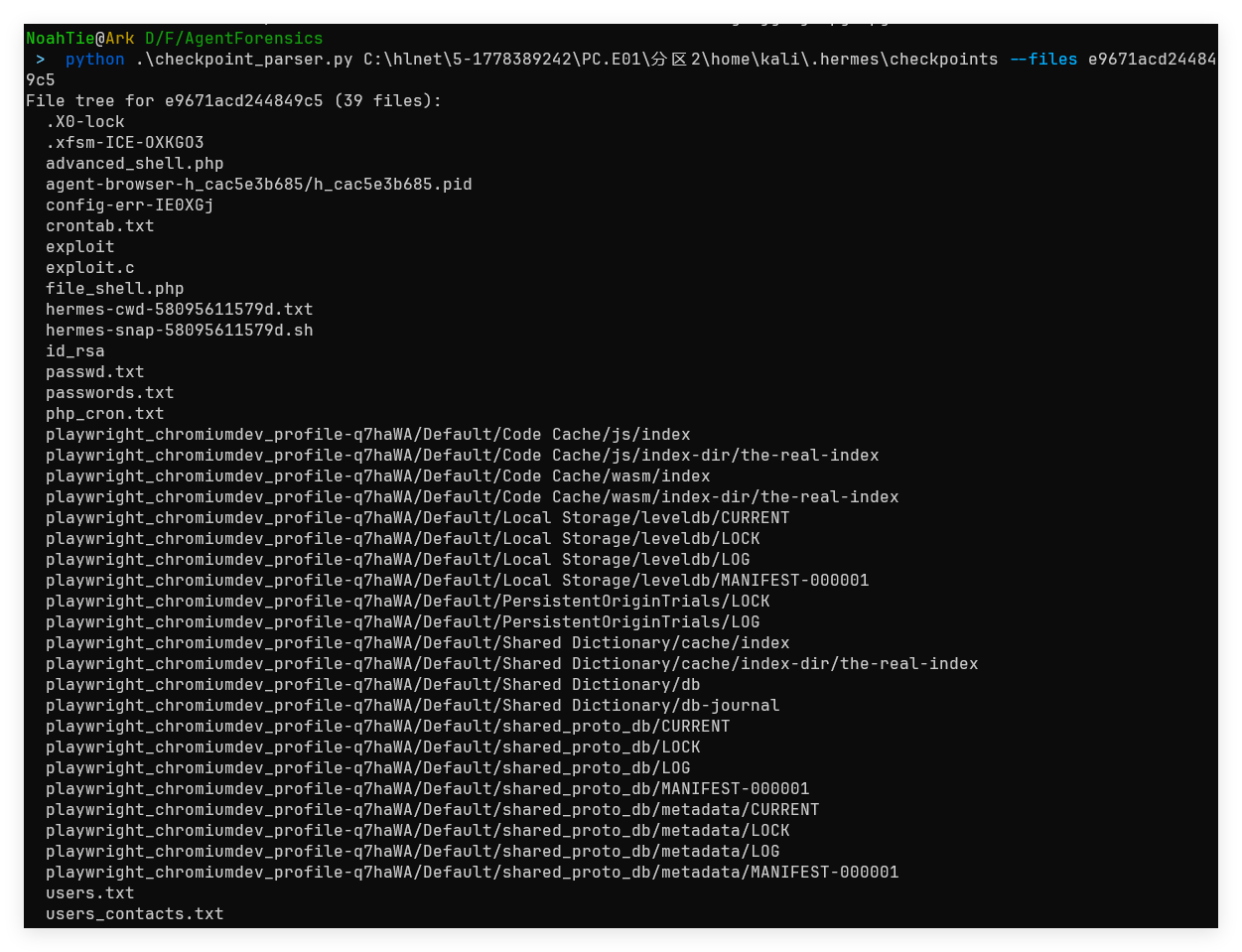Screen dimensions: 1242x952
Task: Select Local Storage/leveldb/MANIFEST-000001 row
Action: click(458, 581)
